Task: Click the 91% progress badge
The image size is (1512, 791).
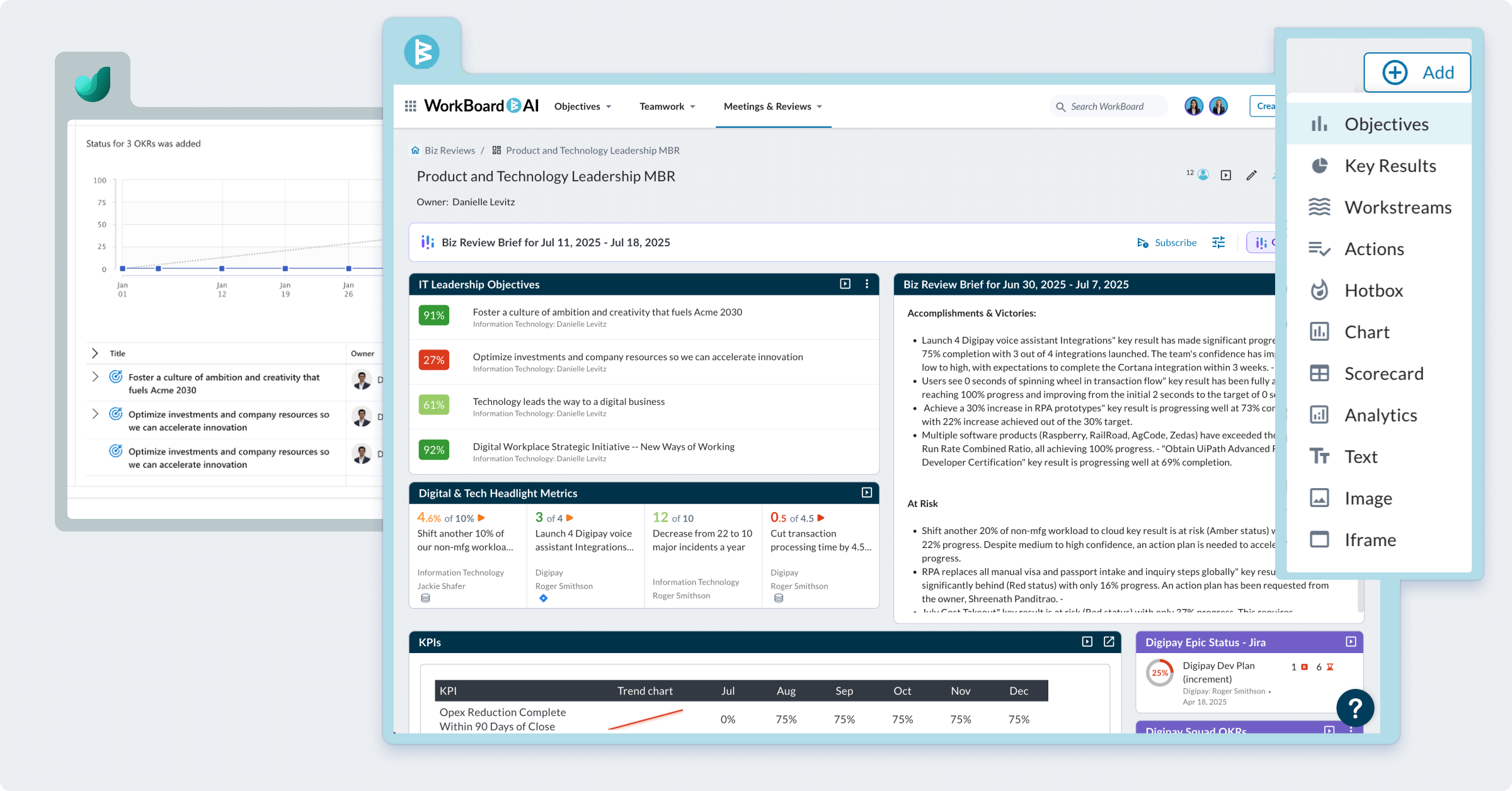Action: point(433,316)
